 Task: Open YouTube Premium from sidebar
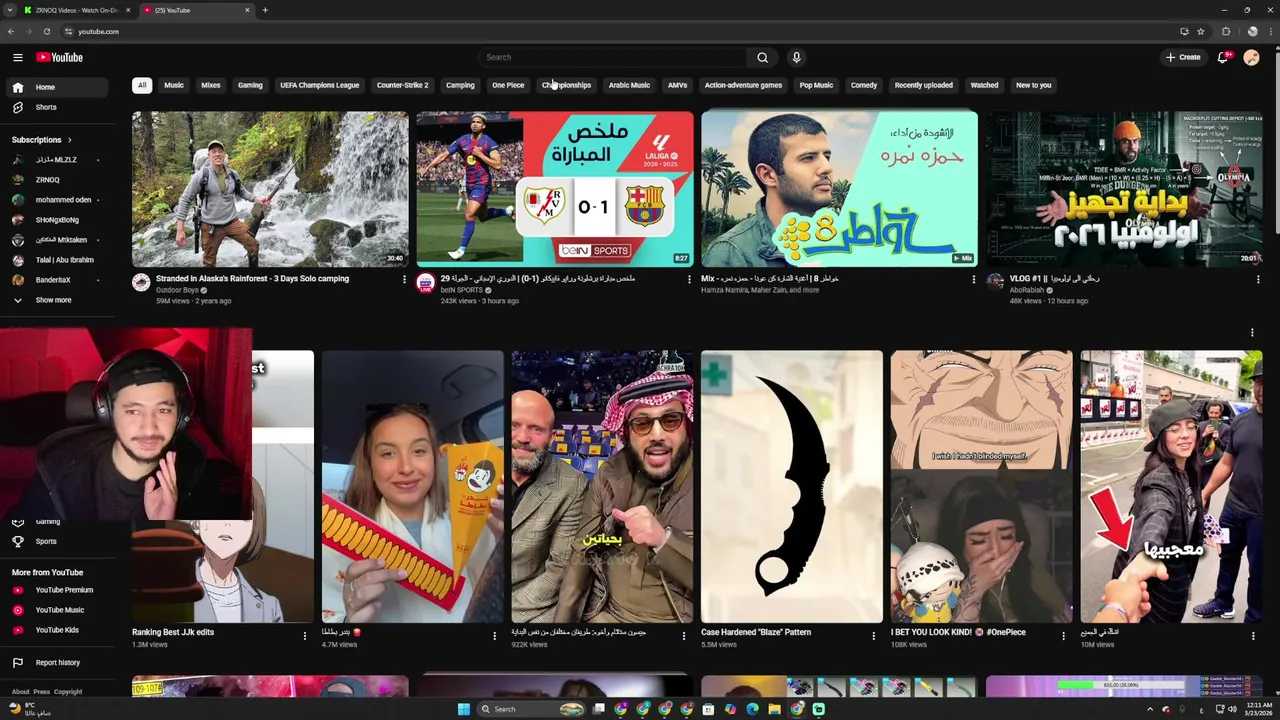(55, 590)
